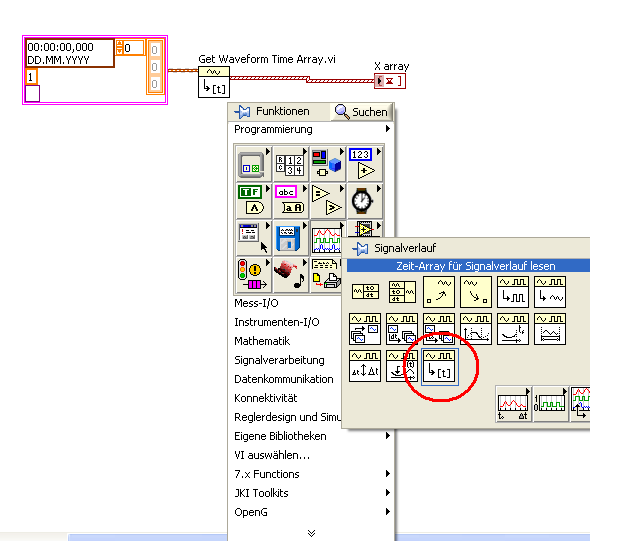Open the Timing wristwatch subpalette
Image resolution: width=640 pixels, height=541 pixels.
coord(364,201)
